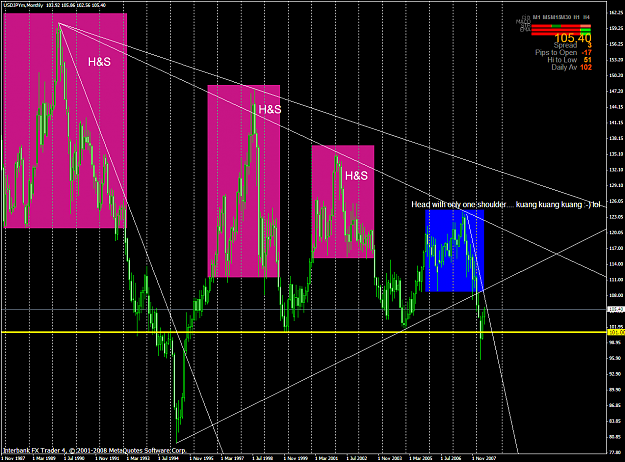The width and height of the screenshot is (625, 462).
Task: Click the USDJPYm Monthly chart title
Action: coord(24,6)
